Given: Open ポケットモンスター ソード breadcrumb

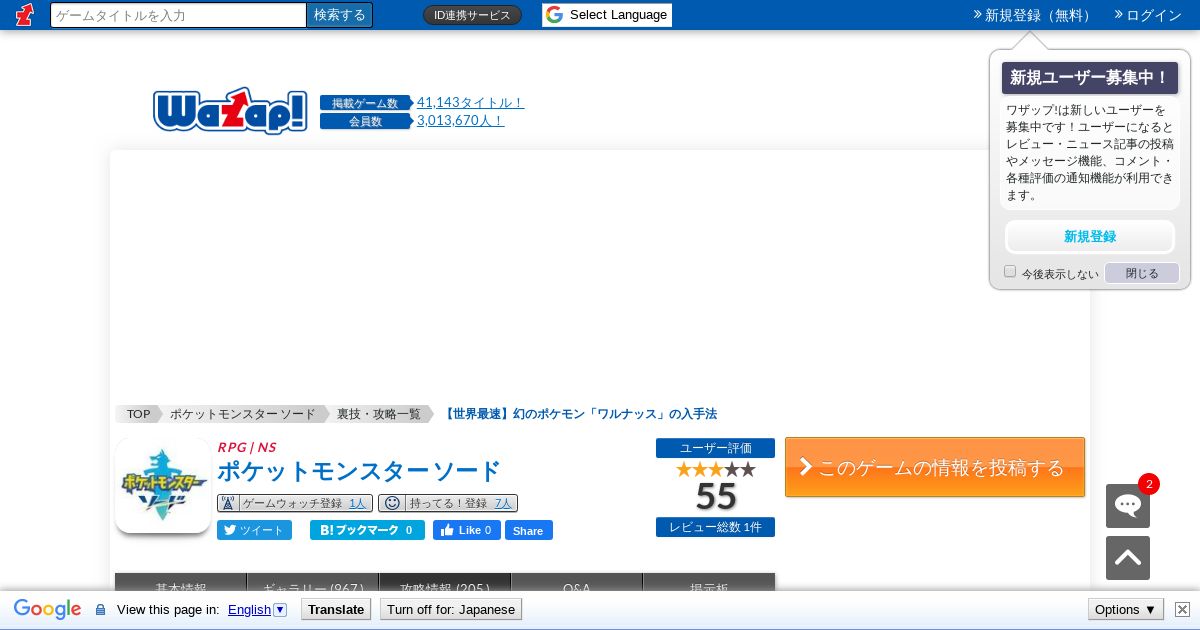Looking at the screenshot, I should pyautogui.click(x=242, y=414).
